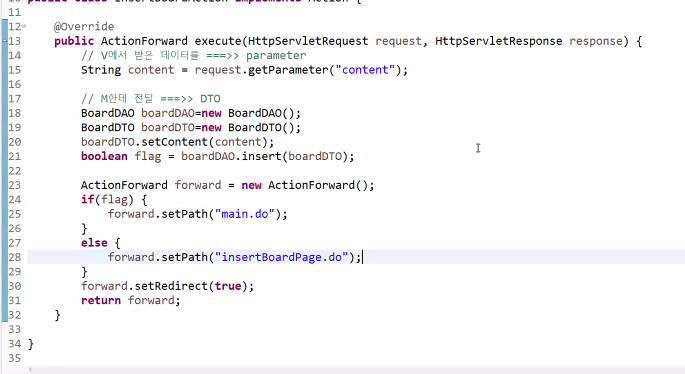Click line number 35 in the gutter
The height and width of the screenshot is (374, 685).
[14, 358]
